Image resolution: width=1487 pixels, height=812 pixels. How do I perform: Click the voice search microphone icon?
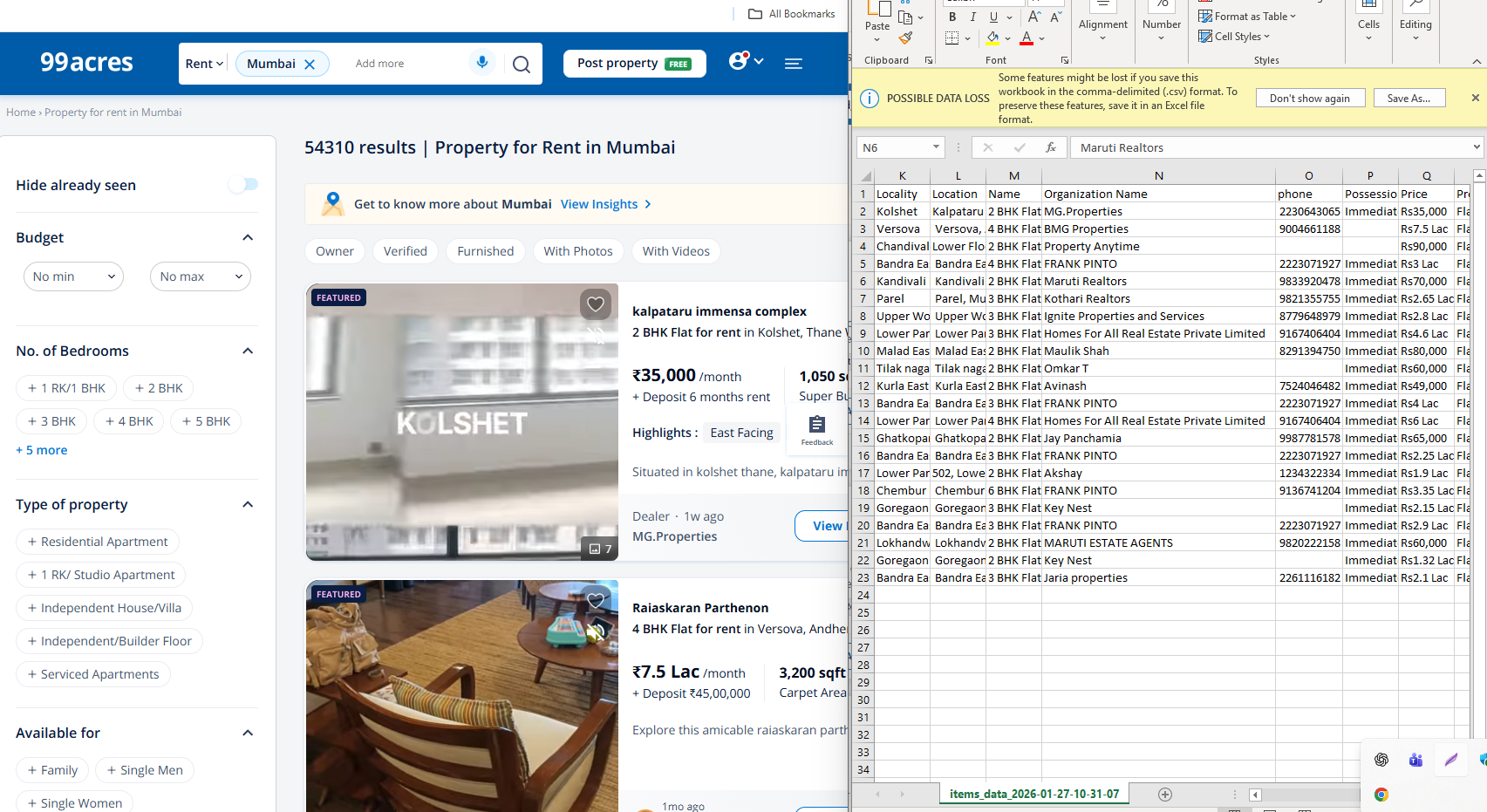click(x=481, y=63)
